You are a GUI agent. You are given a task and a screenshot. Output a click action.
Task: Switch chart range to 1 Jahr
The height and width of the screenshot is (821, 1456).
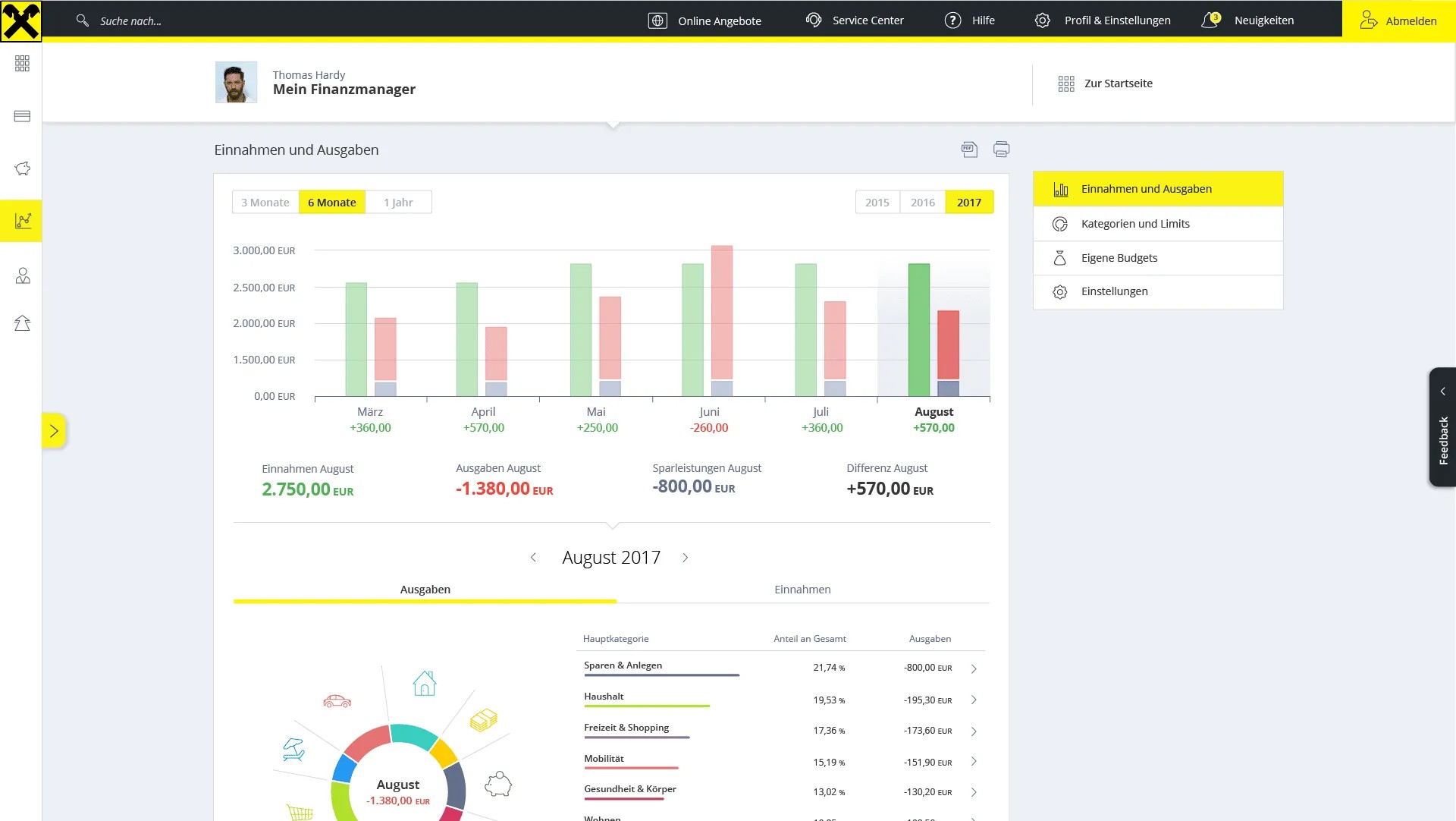398,203
